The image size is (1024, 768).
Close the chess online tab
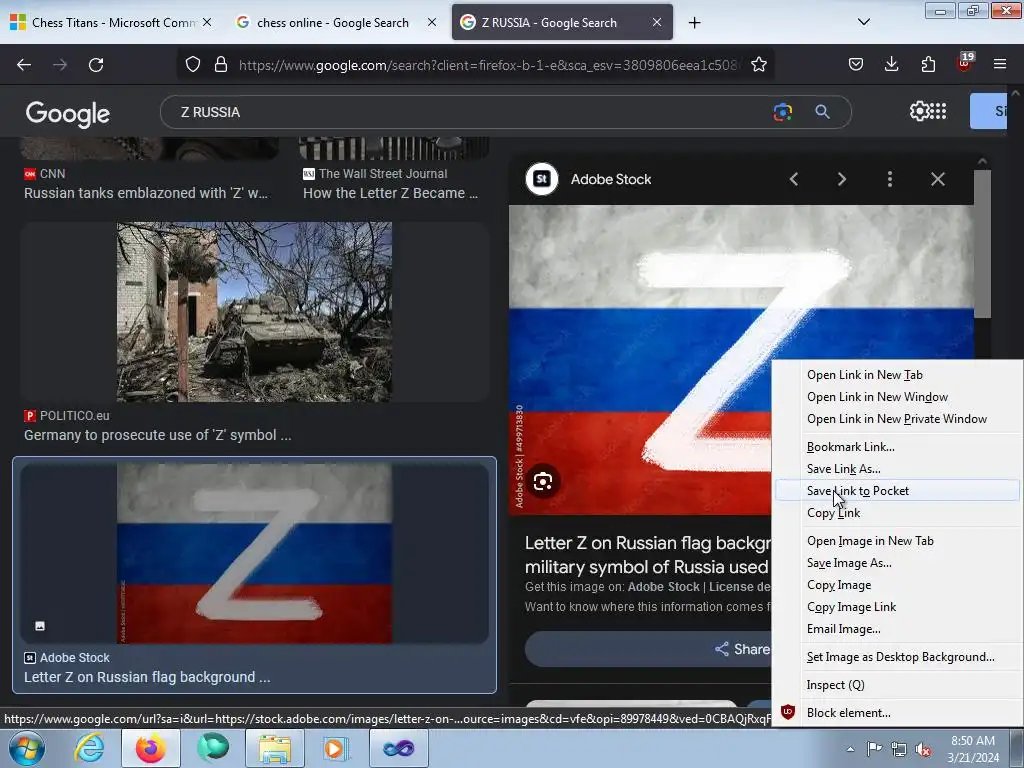pyautogui.click(x=432, y=22)
